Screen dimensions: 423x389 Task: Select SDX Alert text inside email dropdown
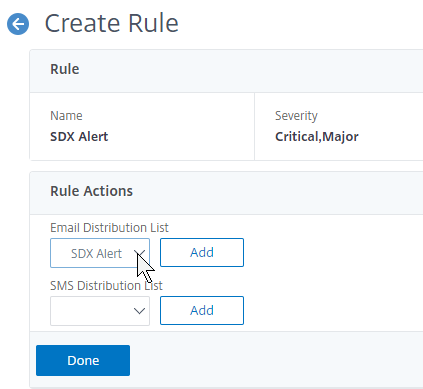tap(96, 254)
